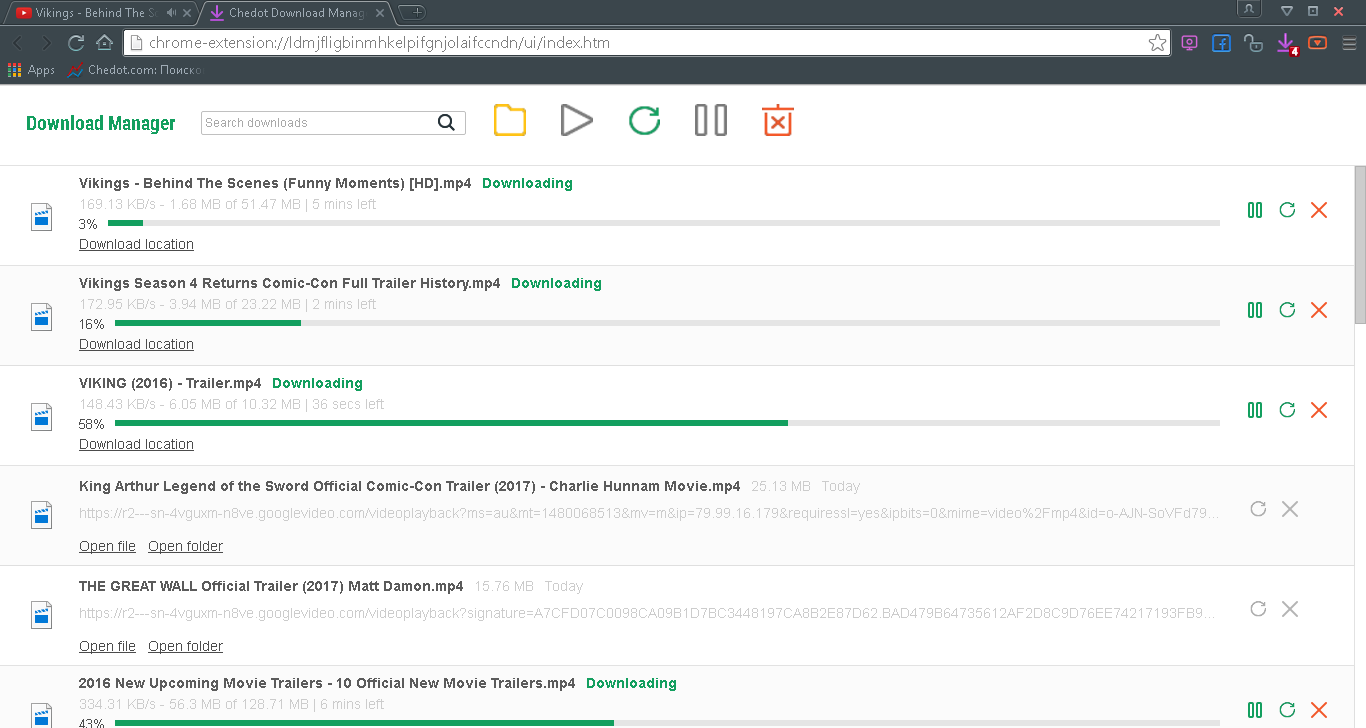Click King Arthur video file icon
The image size is (1366, 728).
click(41, 515)
